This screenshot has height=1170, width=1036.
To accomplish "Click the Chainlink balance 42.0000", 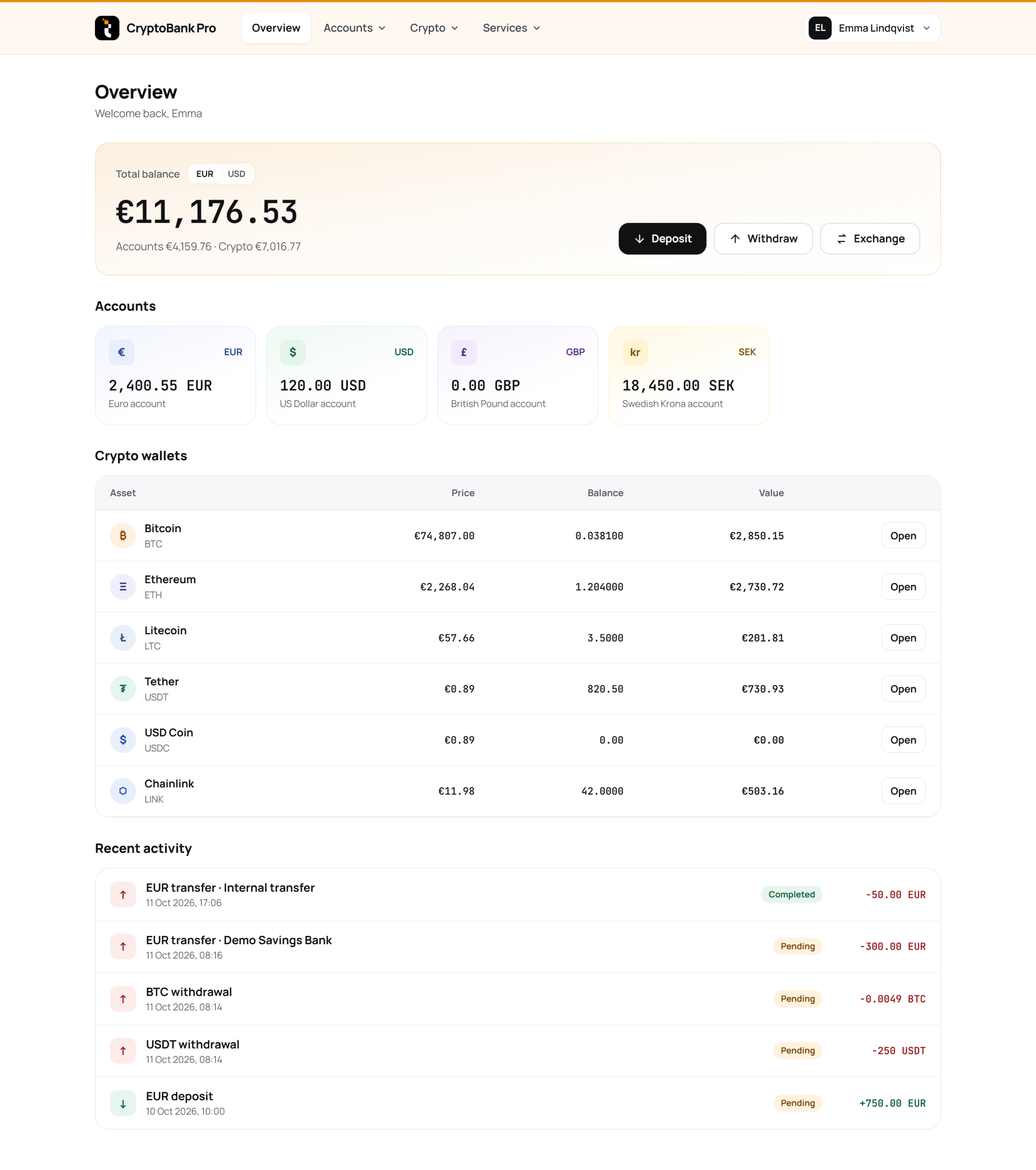I will click(603, 791).
